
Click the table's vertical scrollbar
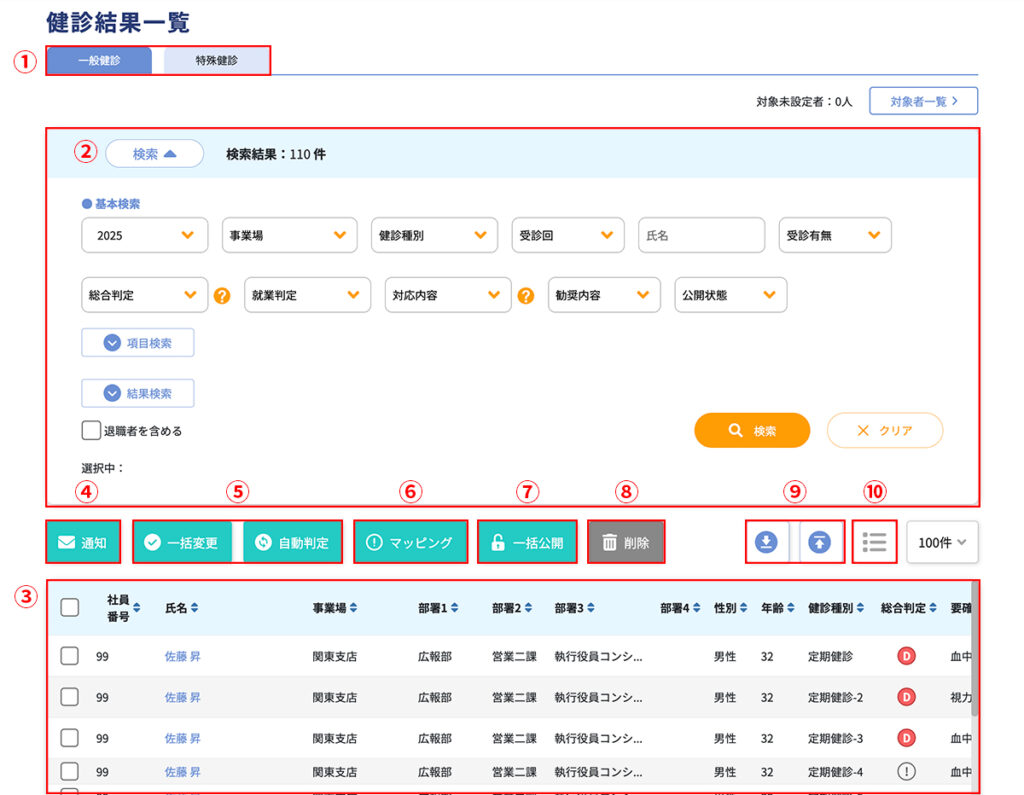(974, 660)
